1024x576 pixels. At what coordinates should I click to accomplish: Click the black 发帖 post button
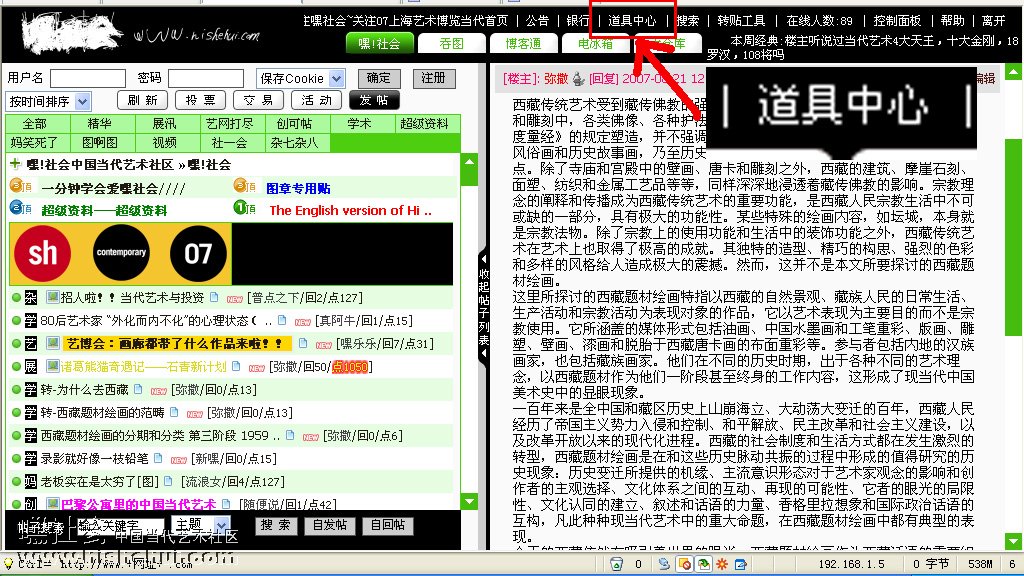point(374,100)
